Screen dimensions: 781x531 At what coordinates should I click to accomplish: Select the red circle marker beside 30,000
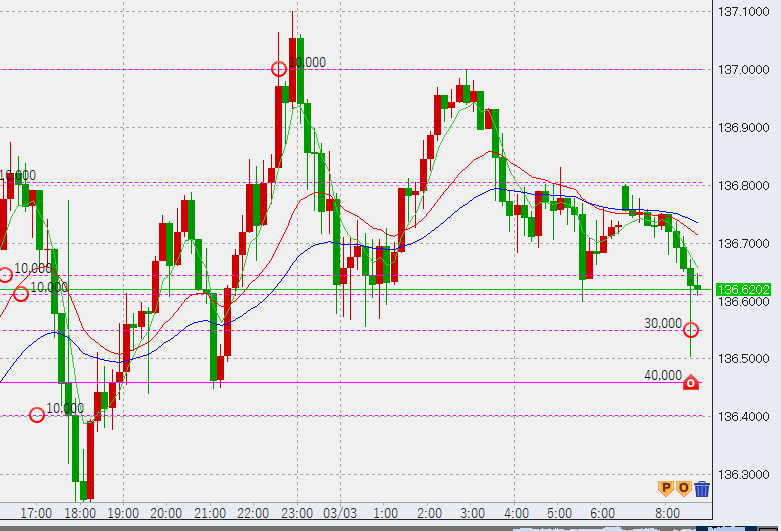[x=690, y=329]
